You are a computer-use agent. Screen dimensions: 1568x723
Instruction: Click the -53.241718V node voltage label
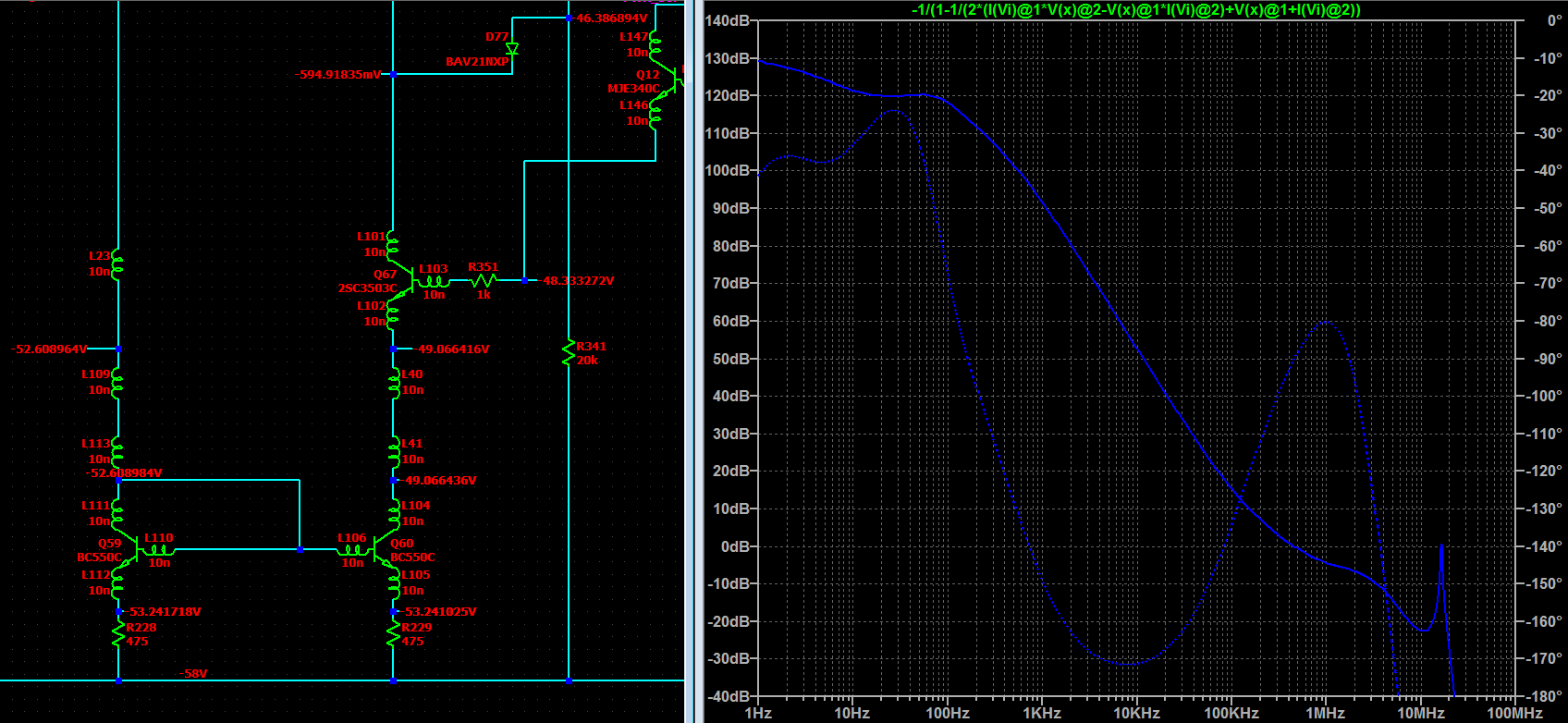pos(163,611)
